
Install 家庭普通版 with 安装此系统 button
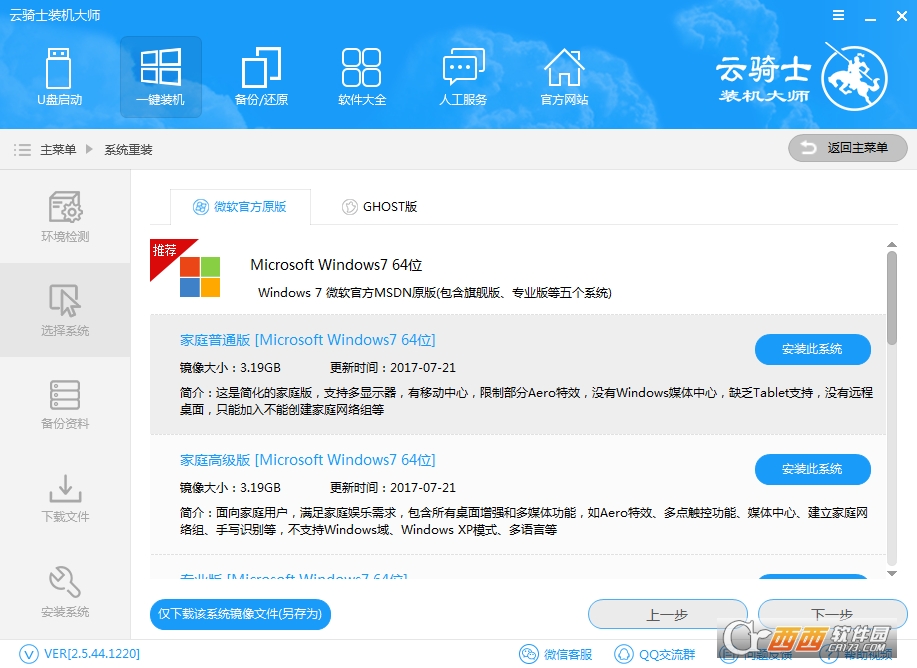coord(812,350)
